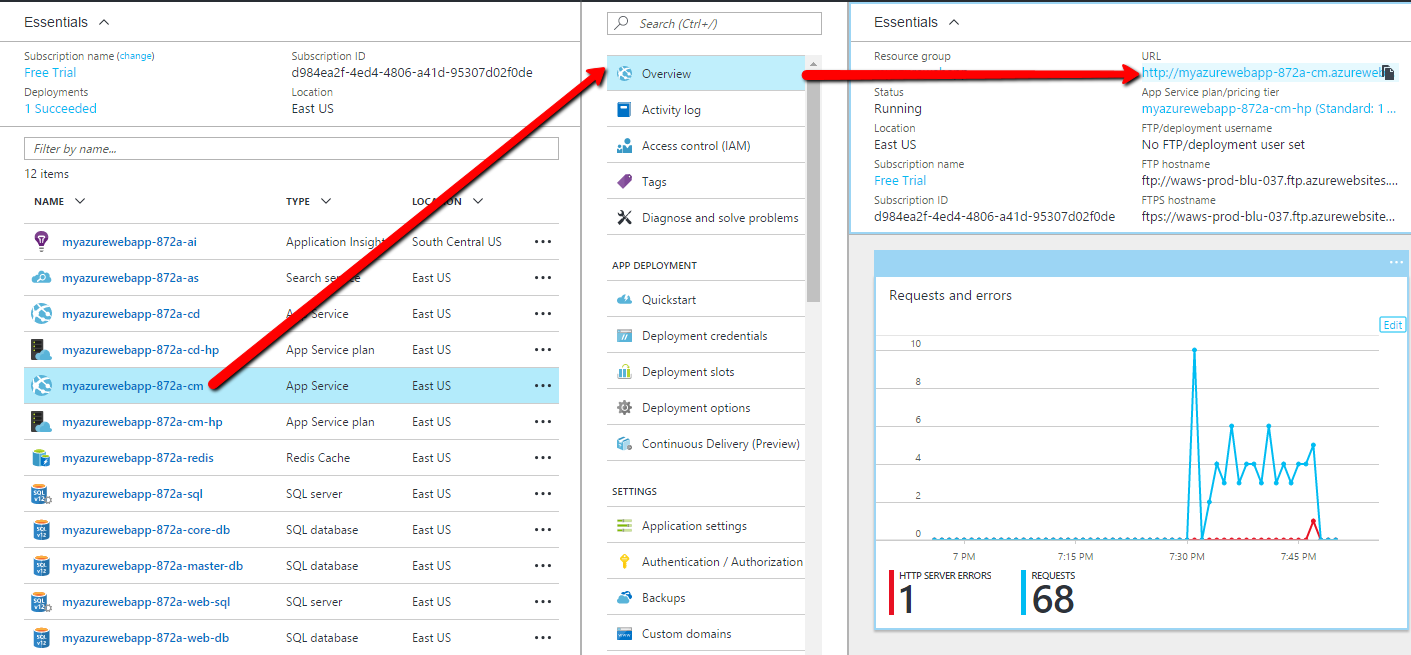The width and height of the screenshot is (1411, 655).
Task: Select the Subscription ID value in left Essentials
Action: 412,73
